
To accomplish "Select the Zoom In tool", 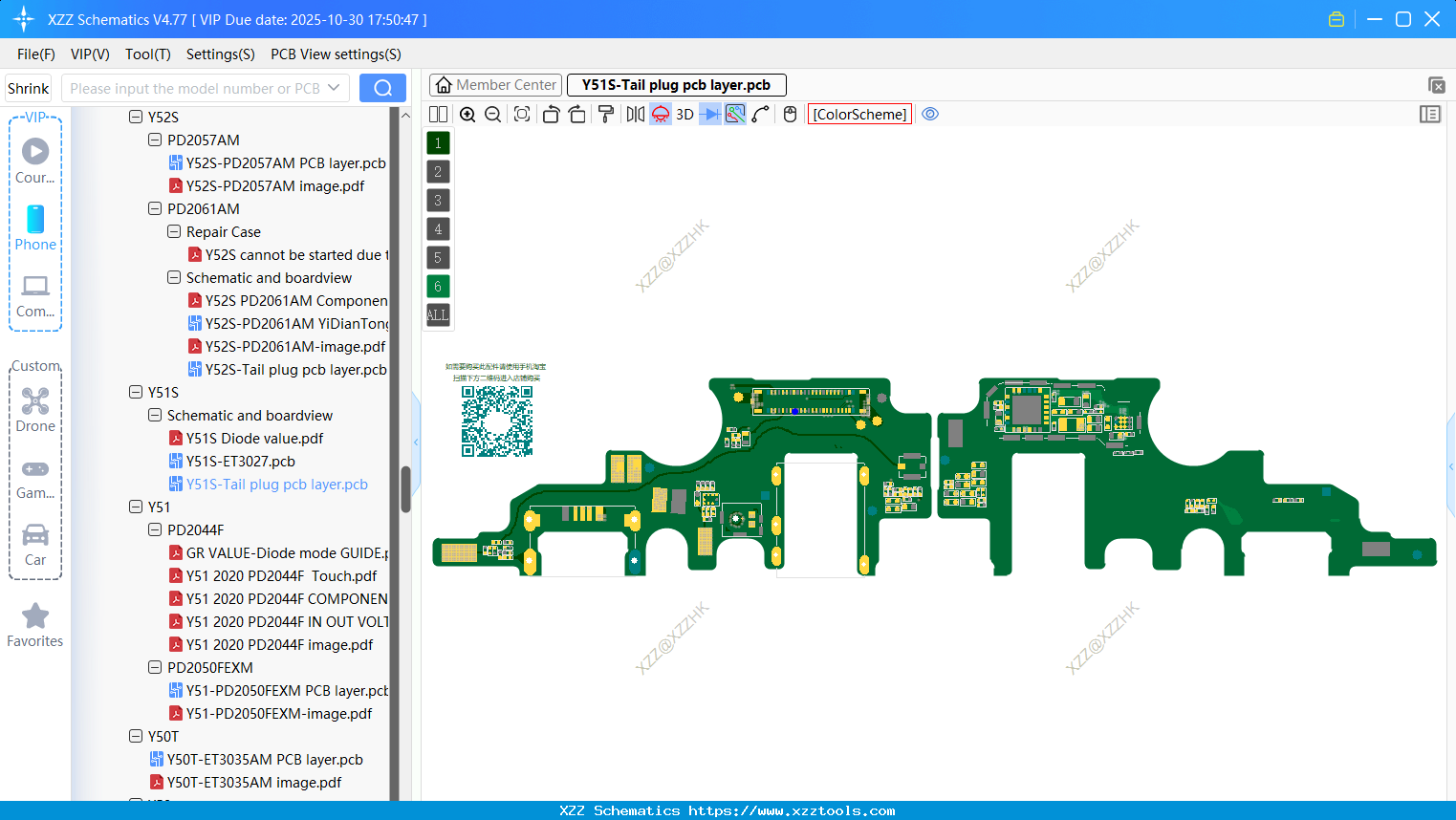I will [x=467, y=114].
